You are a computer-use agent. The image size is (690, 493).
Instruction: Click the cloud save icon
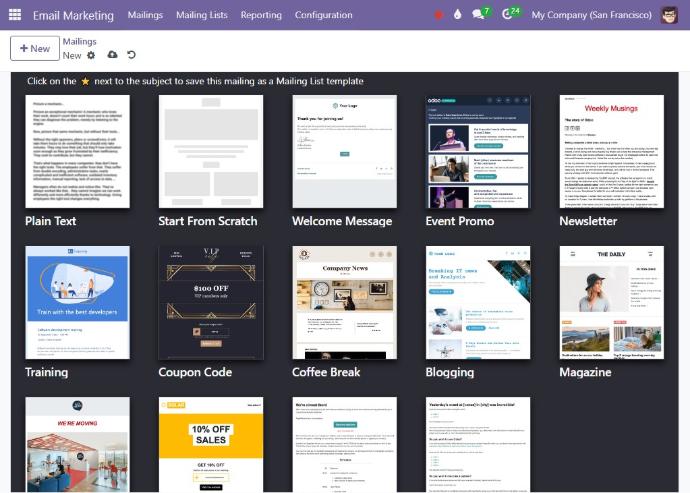click(112, 56)
